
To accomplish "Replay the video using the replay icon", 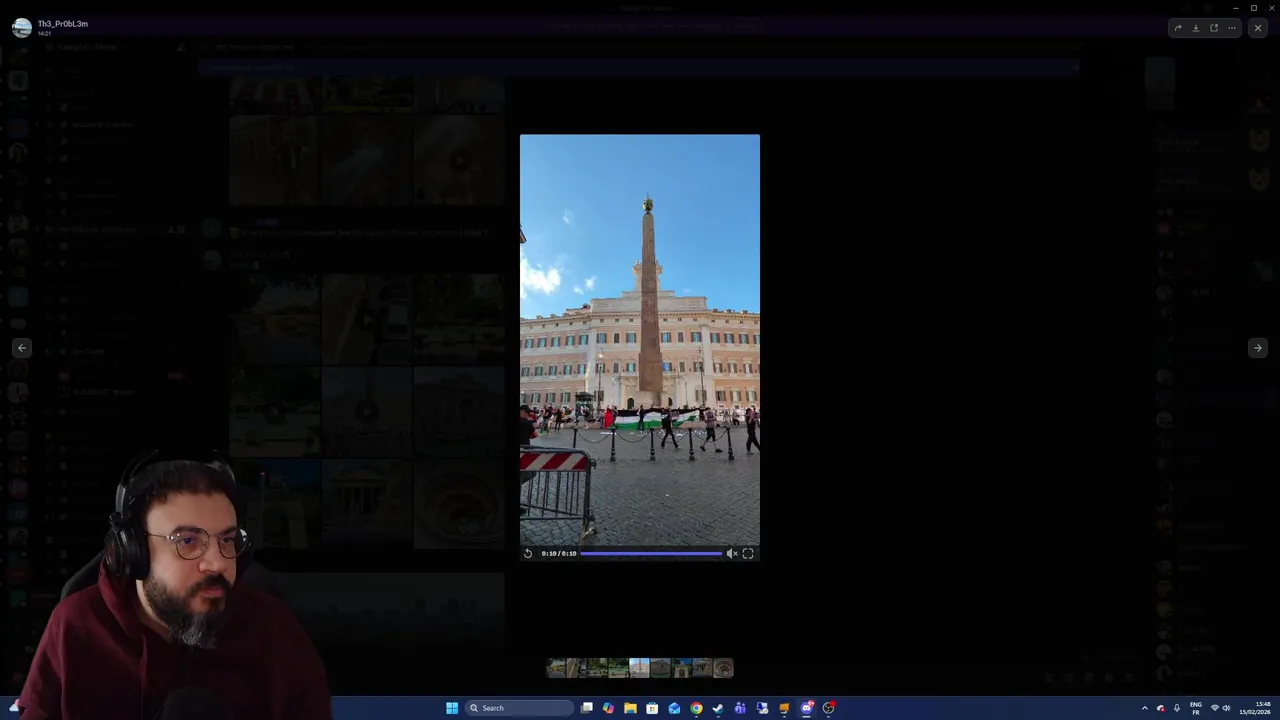I will coord(528,553).
